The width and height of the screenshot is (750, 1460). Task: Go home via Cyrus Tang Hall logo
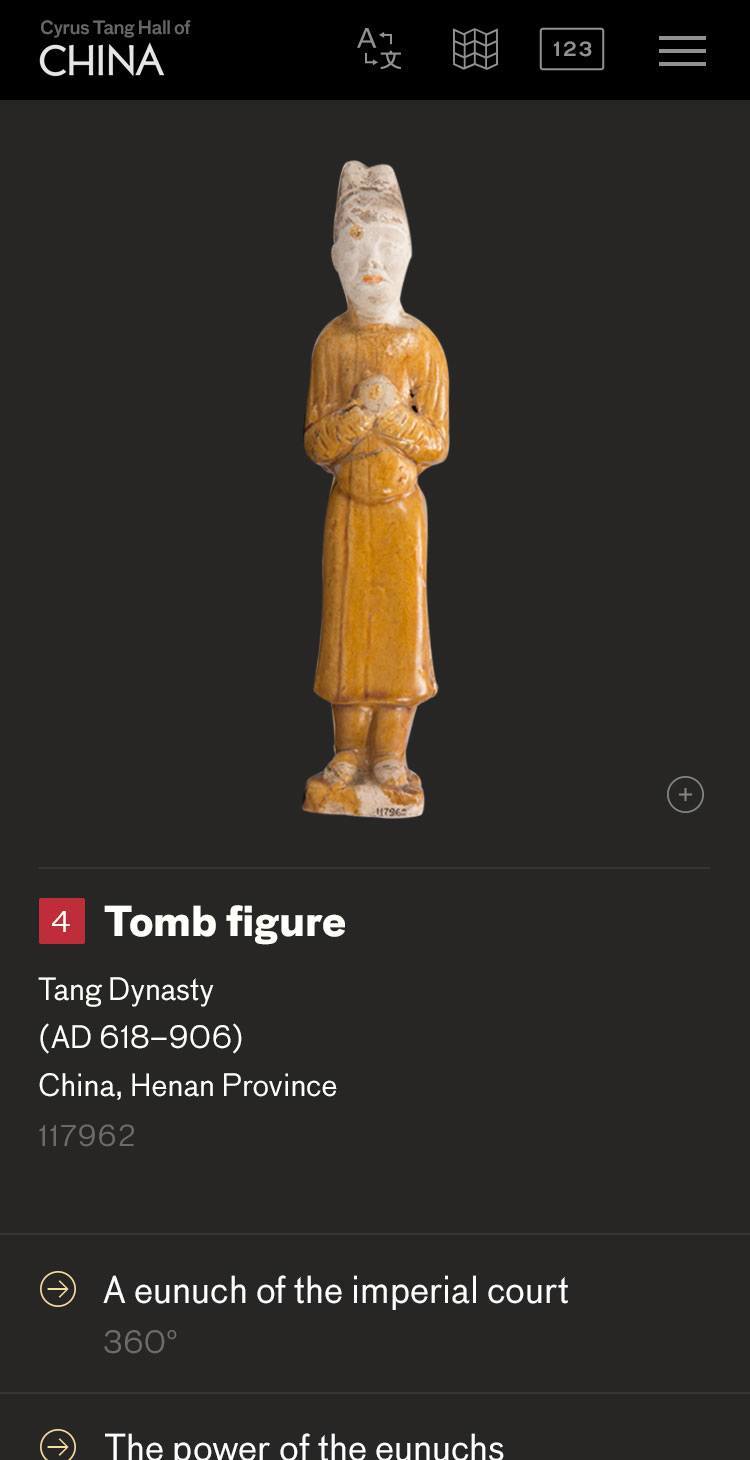coord(114,48)
